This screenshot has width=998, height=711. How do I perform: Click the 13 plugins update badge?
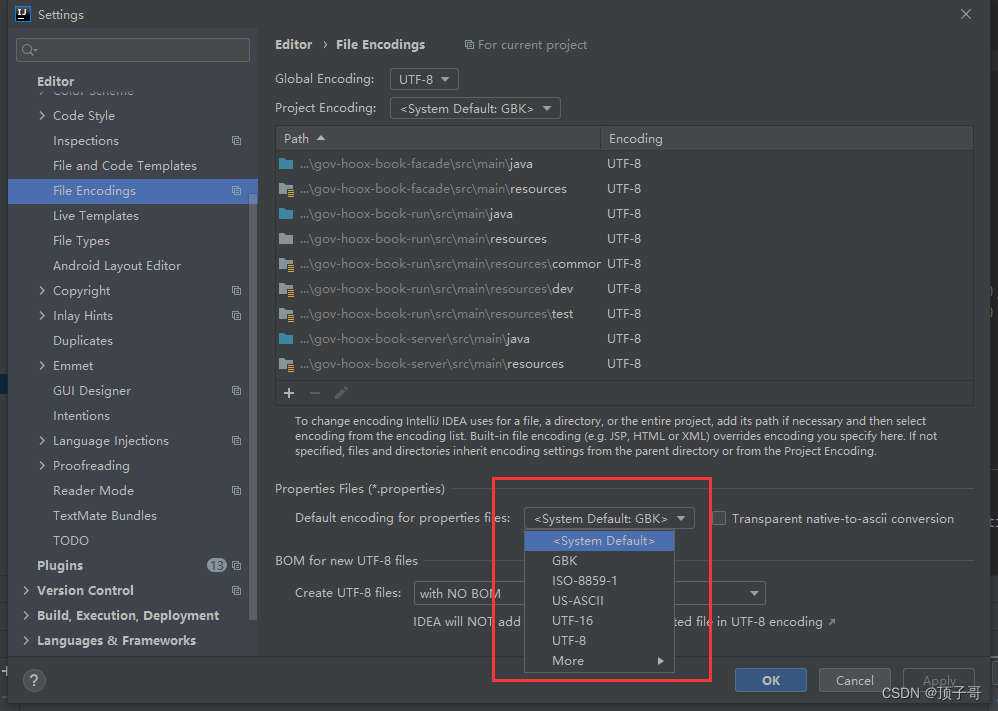(x=216, y=565)
